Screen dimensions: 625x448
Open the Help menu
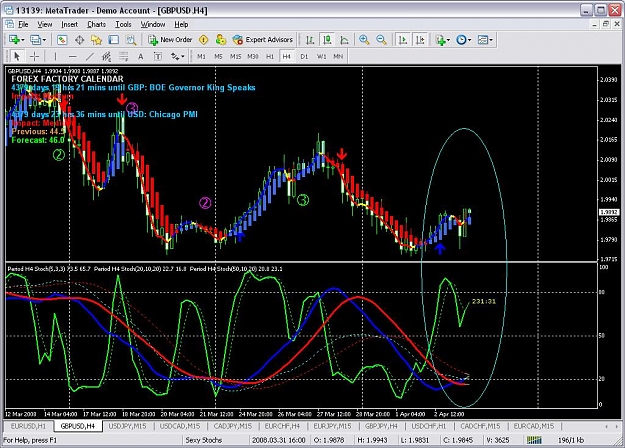point(181,24)
